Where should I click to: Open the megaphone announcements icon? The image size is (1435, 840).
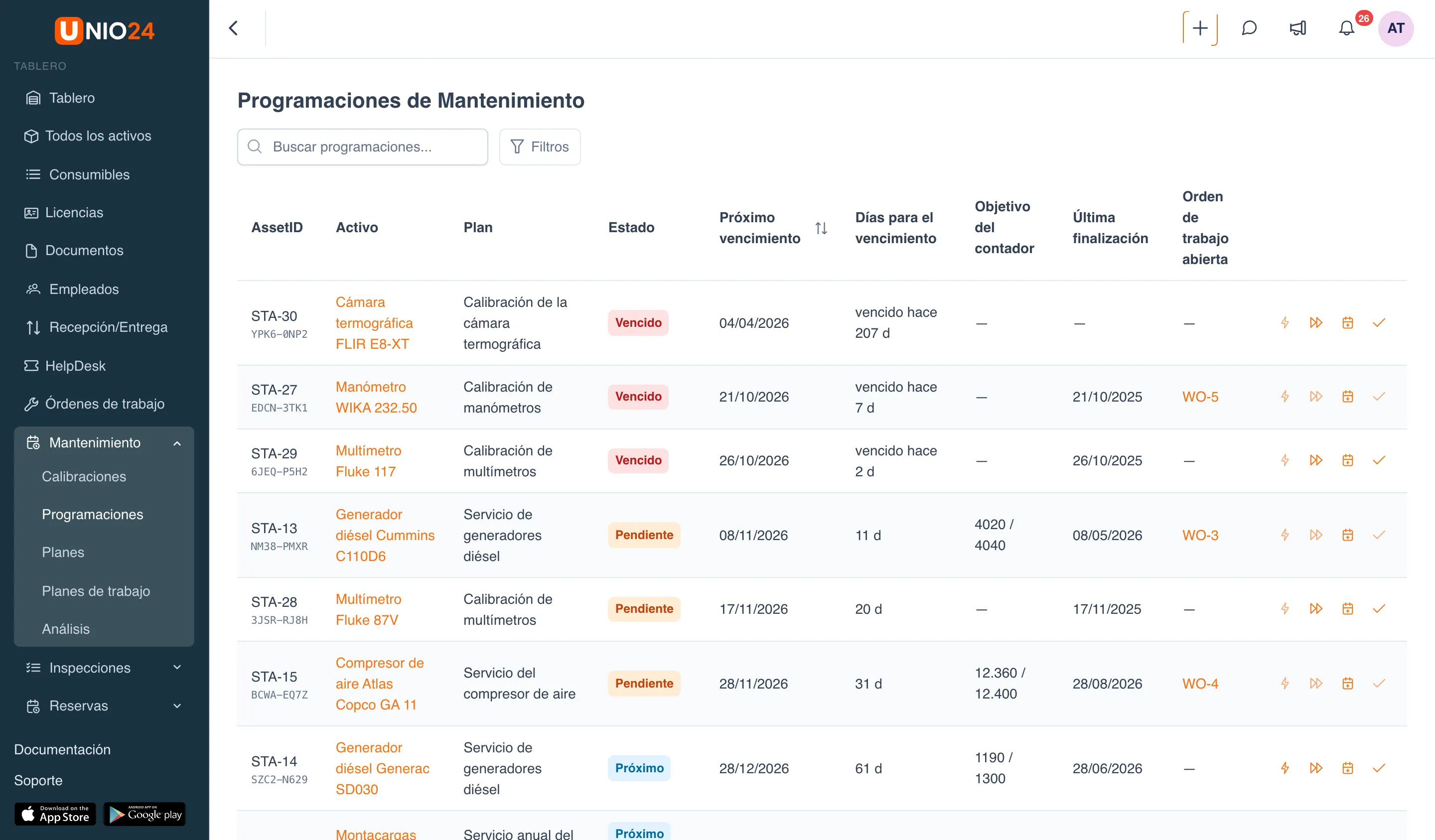tap(1298, 28)
